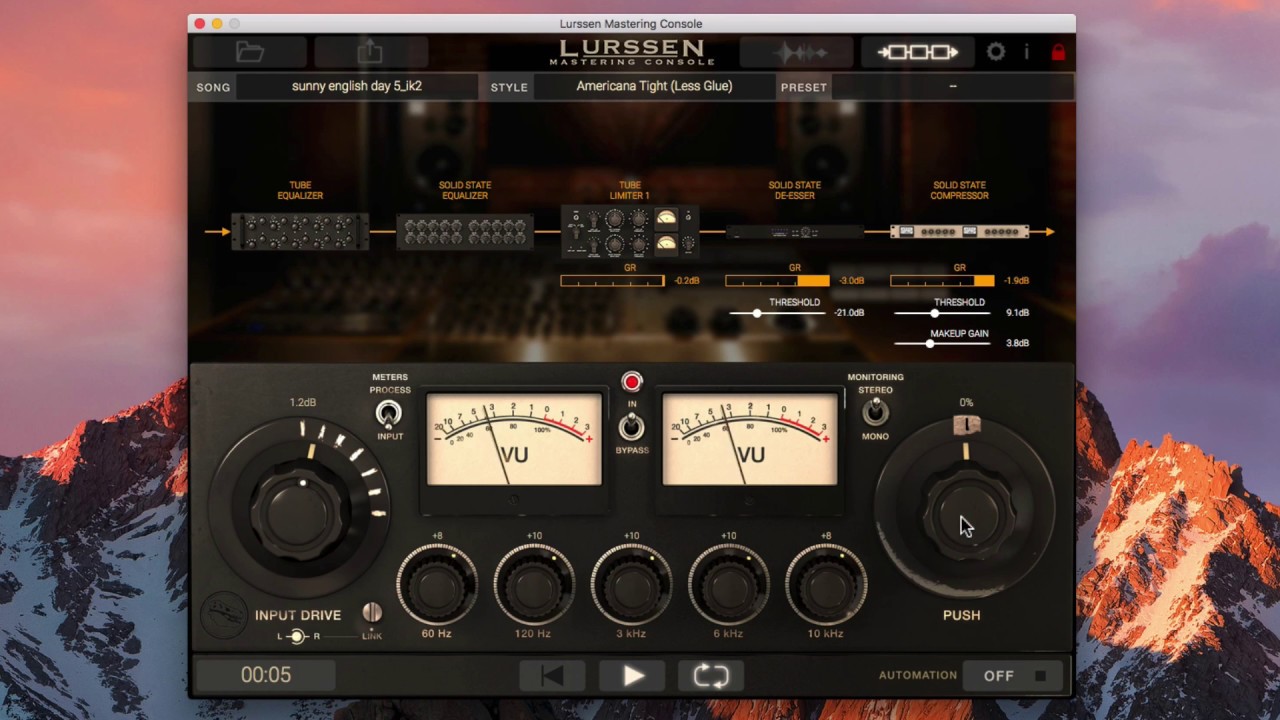
Task: Adjust the Compressor threshold slider
Action: point(934,313)
